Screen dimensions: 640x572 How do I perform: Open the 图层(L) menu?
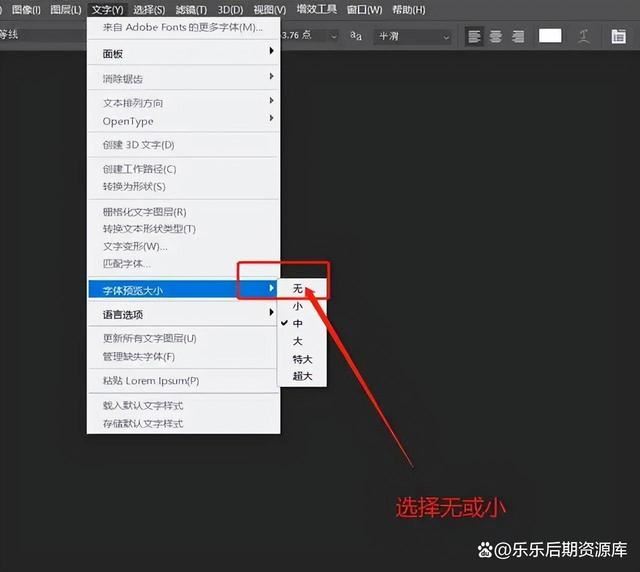pyautogui.click(x=66, y=10)
